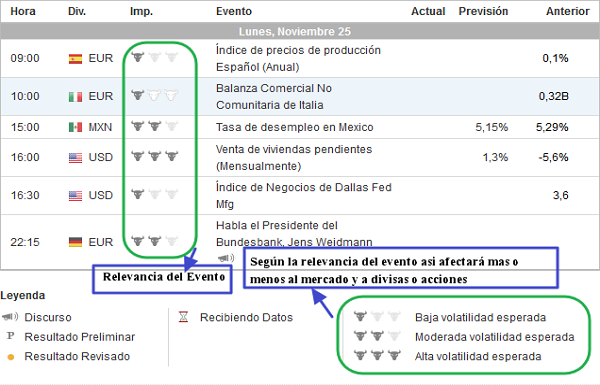600x385 pixels.
Task: Click the Leyenda heading
Action: (23, 295)
